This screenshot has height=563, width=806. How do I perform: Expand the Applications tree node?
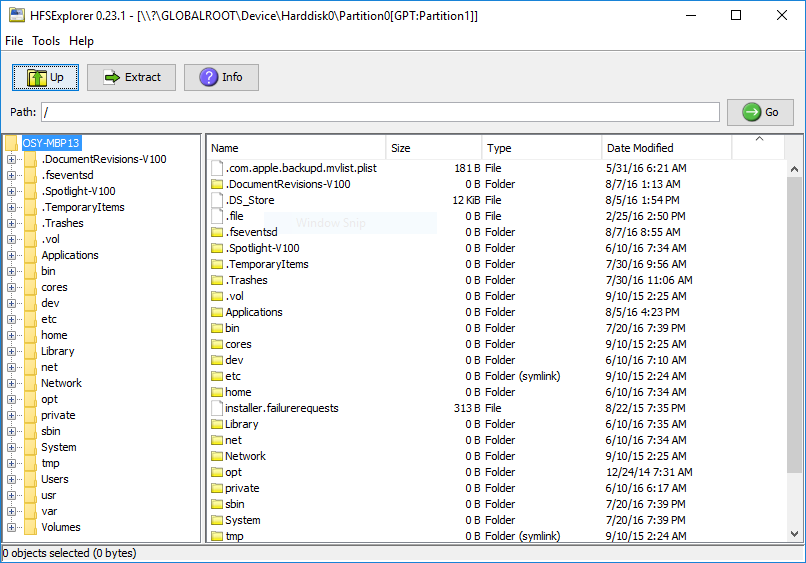coord(11,256)
